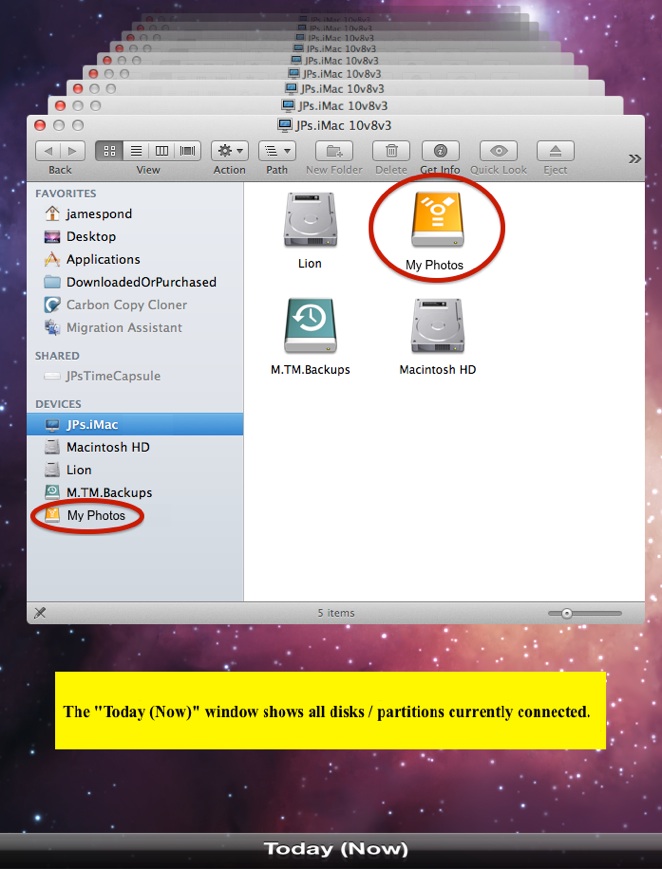Click the 5 items status text
This screenshot has height=869, width=662.
pos(336,613)
